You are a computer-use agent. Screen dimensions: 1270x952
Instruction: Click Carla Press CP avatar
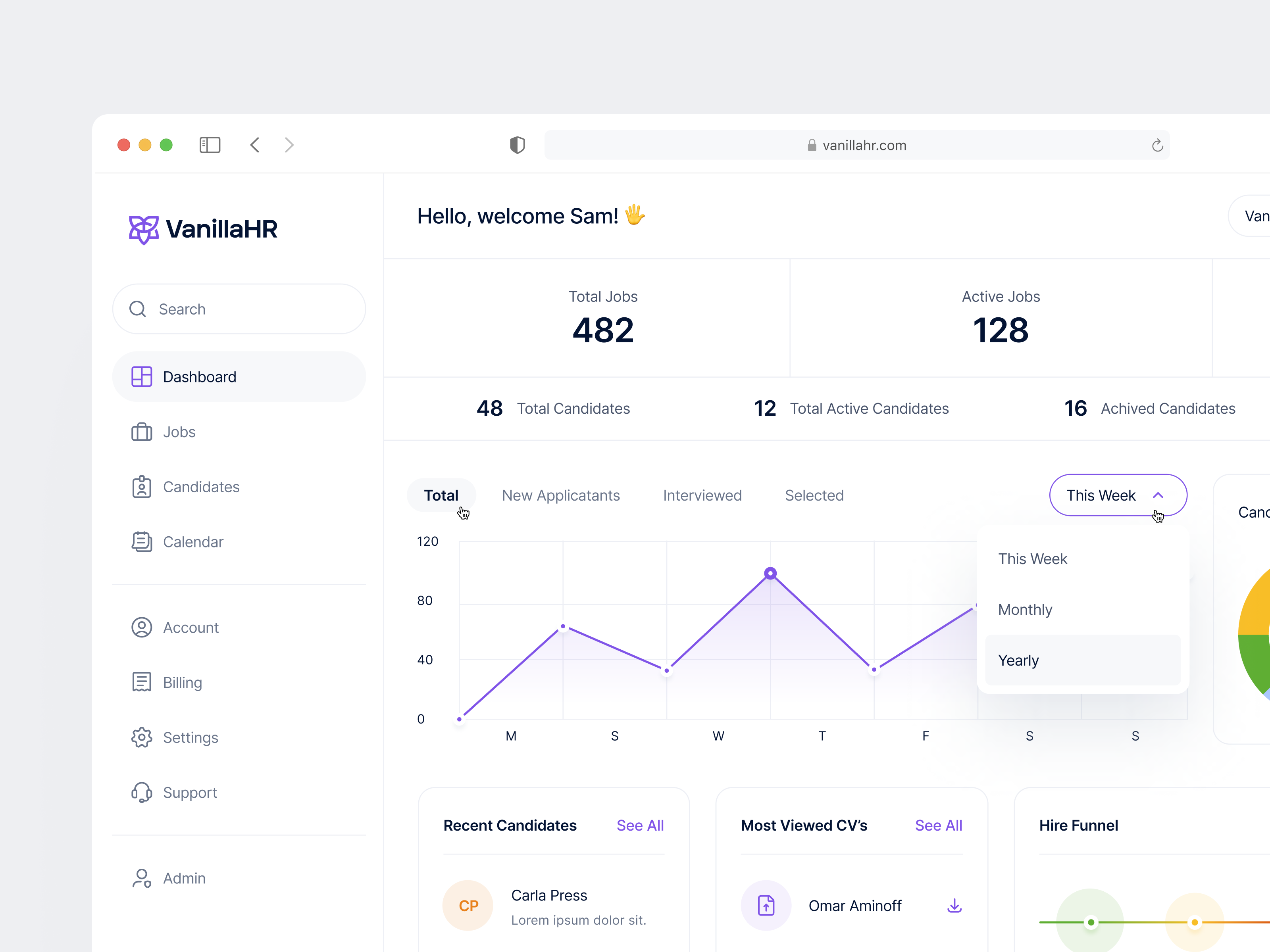468,906
